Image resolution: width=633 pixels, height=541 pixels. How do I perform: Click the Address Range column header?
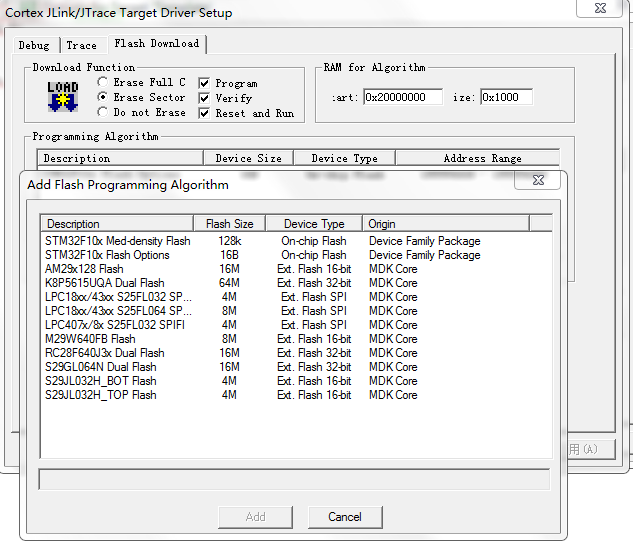click(x=478, y=158)
